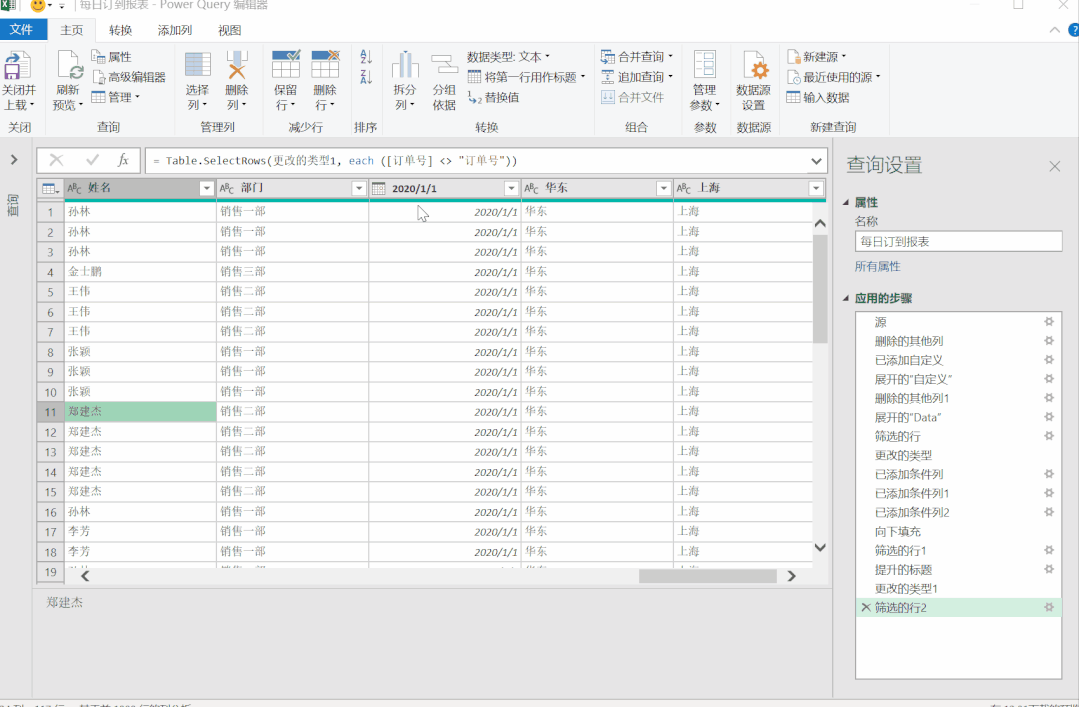Open Recent Sources (最近使用的源) dropdown
This screenshot has width=1079, height=707.
coord(833,77)
